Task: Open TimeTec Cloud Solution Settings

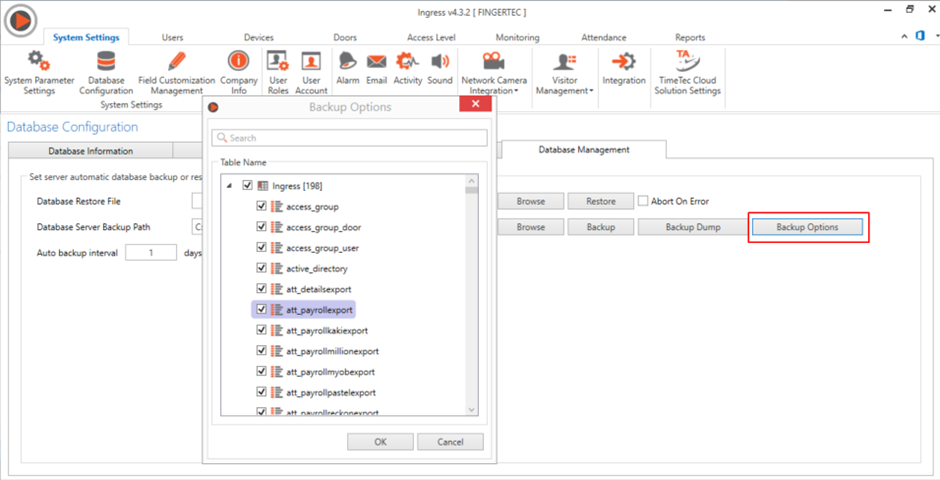Action: [x=688, y=74]
